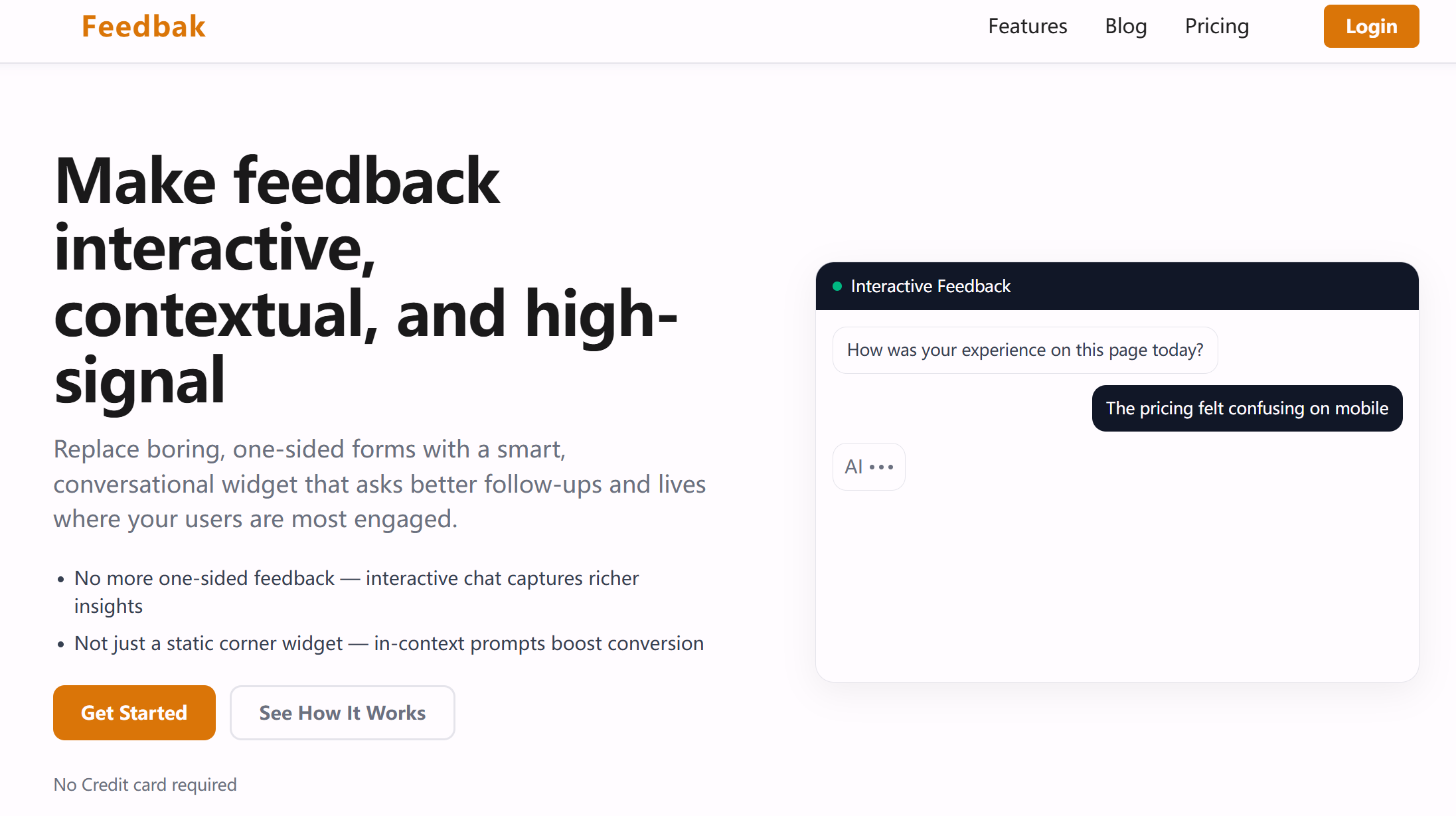Click See How It Works button
This screenshot has height=816, width=1456.
click(342, 712)
